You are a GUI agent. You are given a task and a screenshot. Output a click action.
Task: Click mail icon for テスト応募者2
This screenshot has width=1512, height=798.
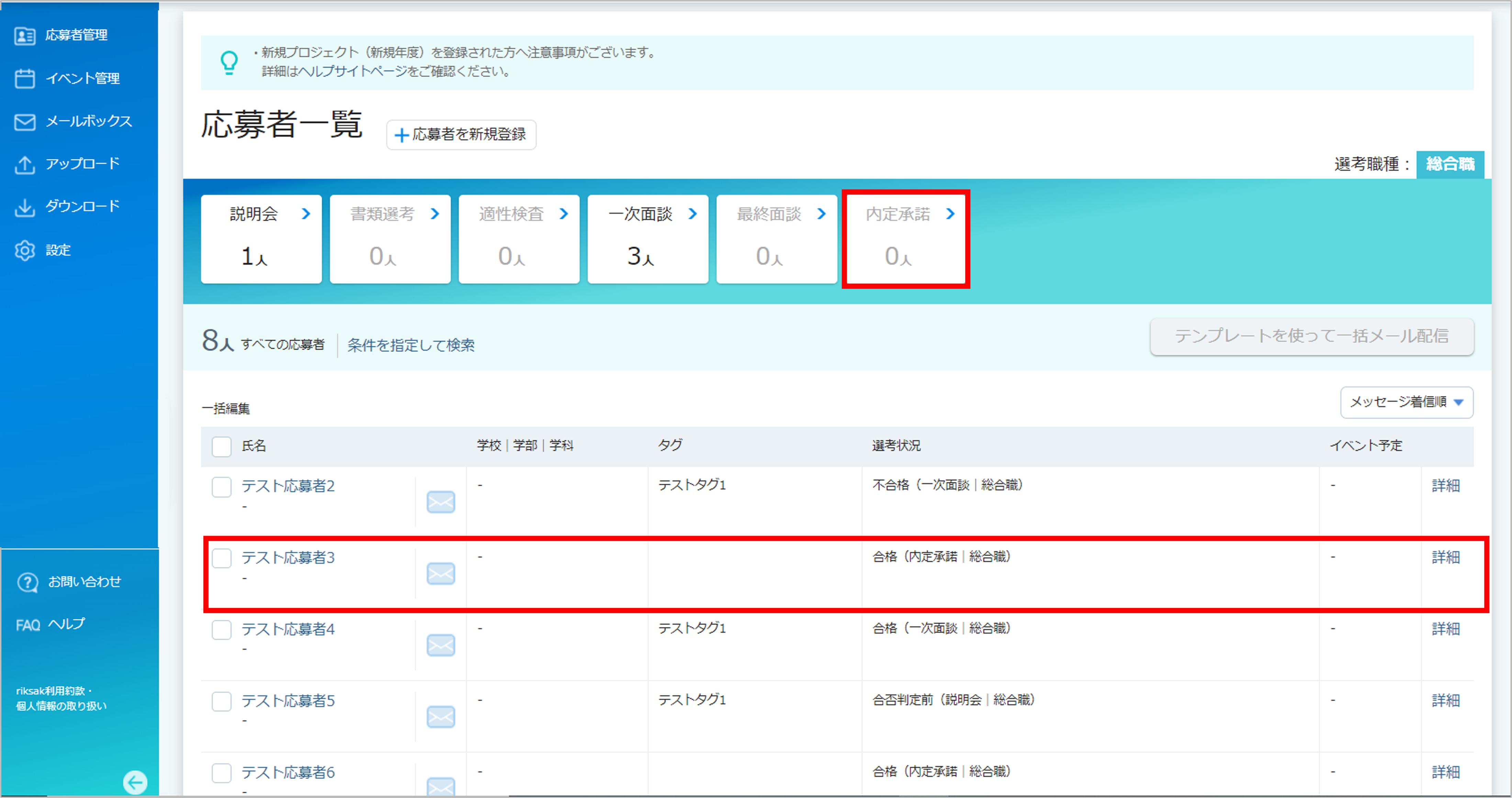441,502
